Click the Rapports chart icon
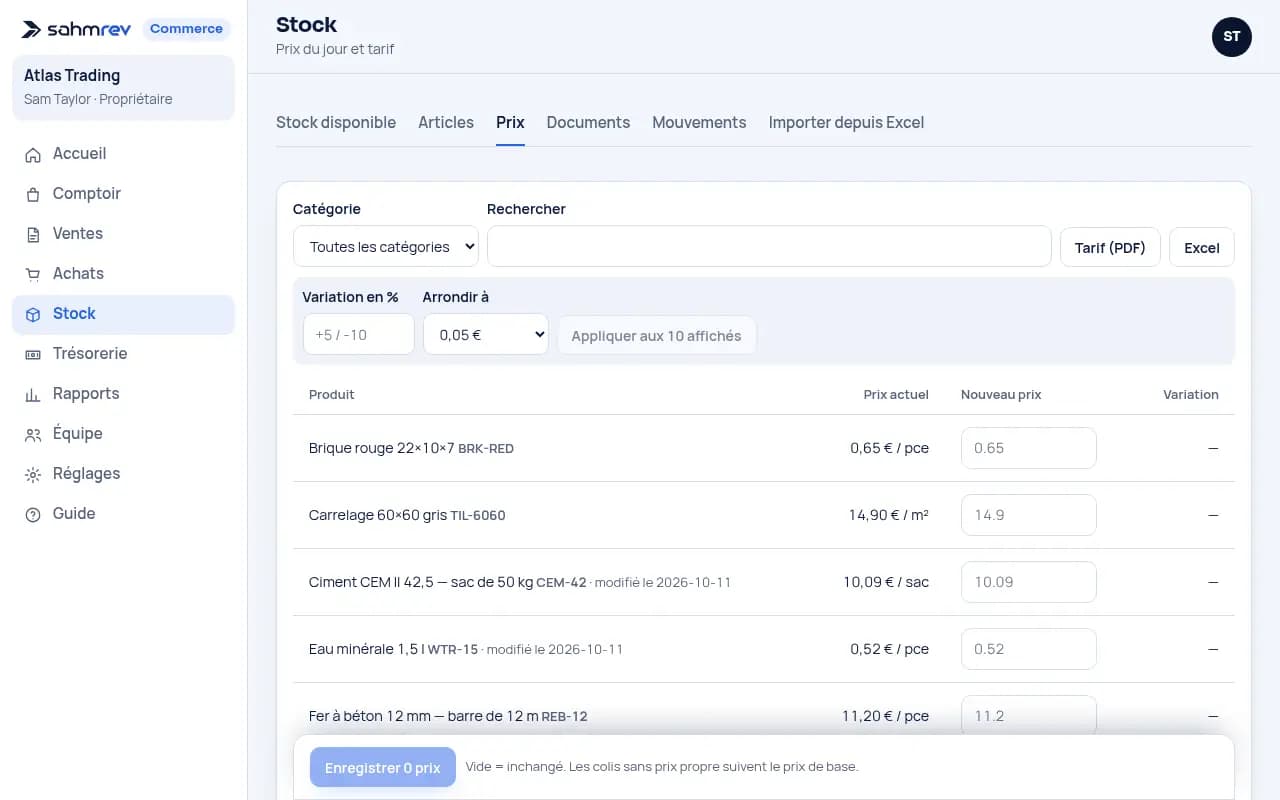Image resolution: width=1280 pixels, height=800 pixels. click(33, 394)
